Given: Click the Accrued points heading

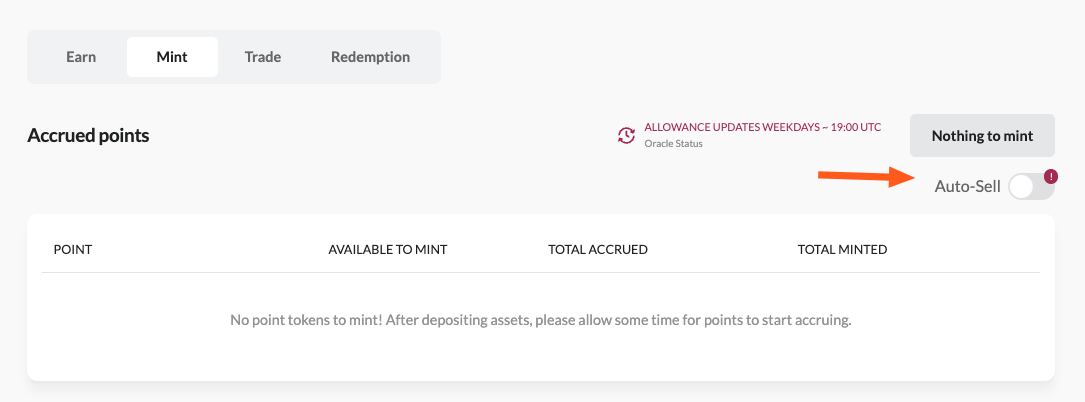Looking at the screenshot, I should (88, 136).
